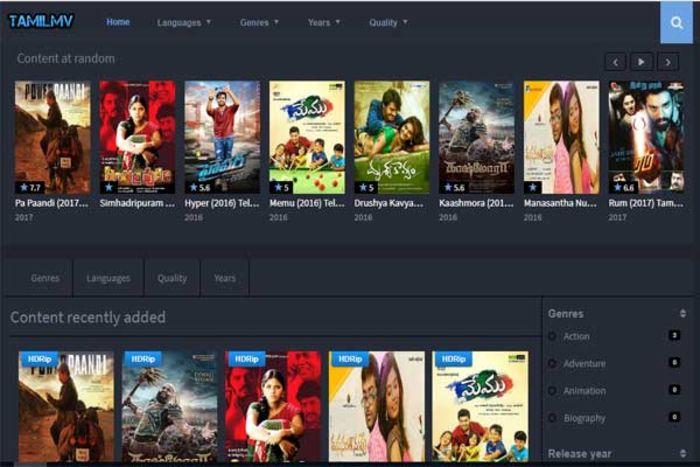Select the Action genre radio button

553,337
